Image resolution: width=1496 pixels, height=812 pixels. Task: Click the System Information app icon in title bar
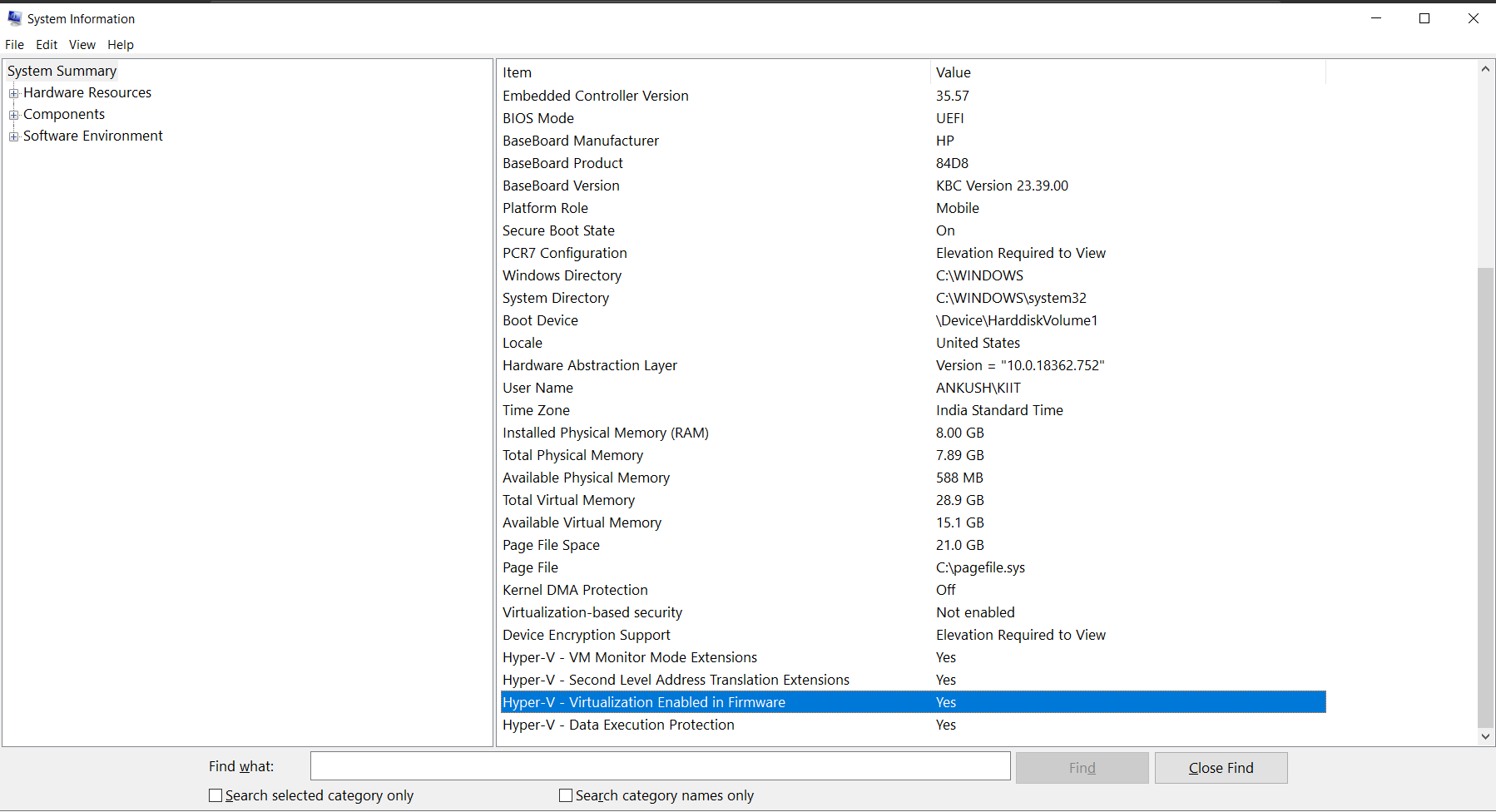(x=15, y=18)
